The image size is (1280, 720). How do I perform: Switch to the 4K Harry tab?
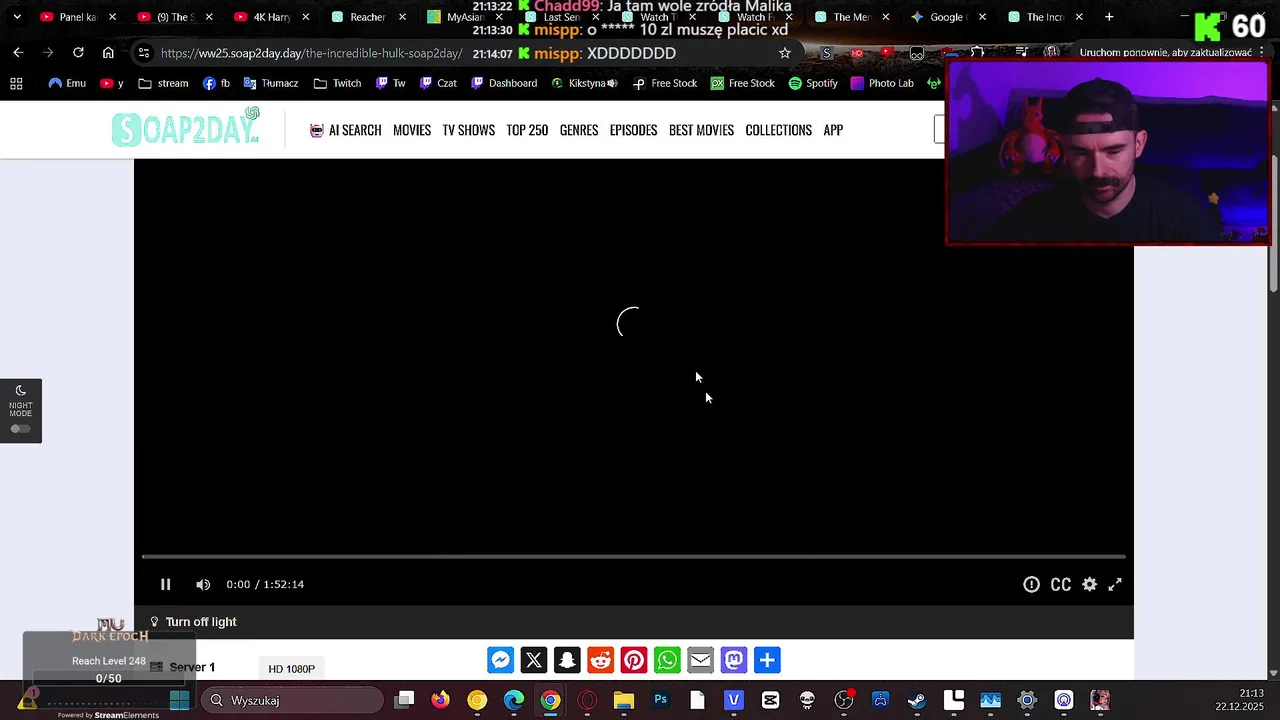270,17
